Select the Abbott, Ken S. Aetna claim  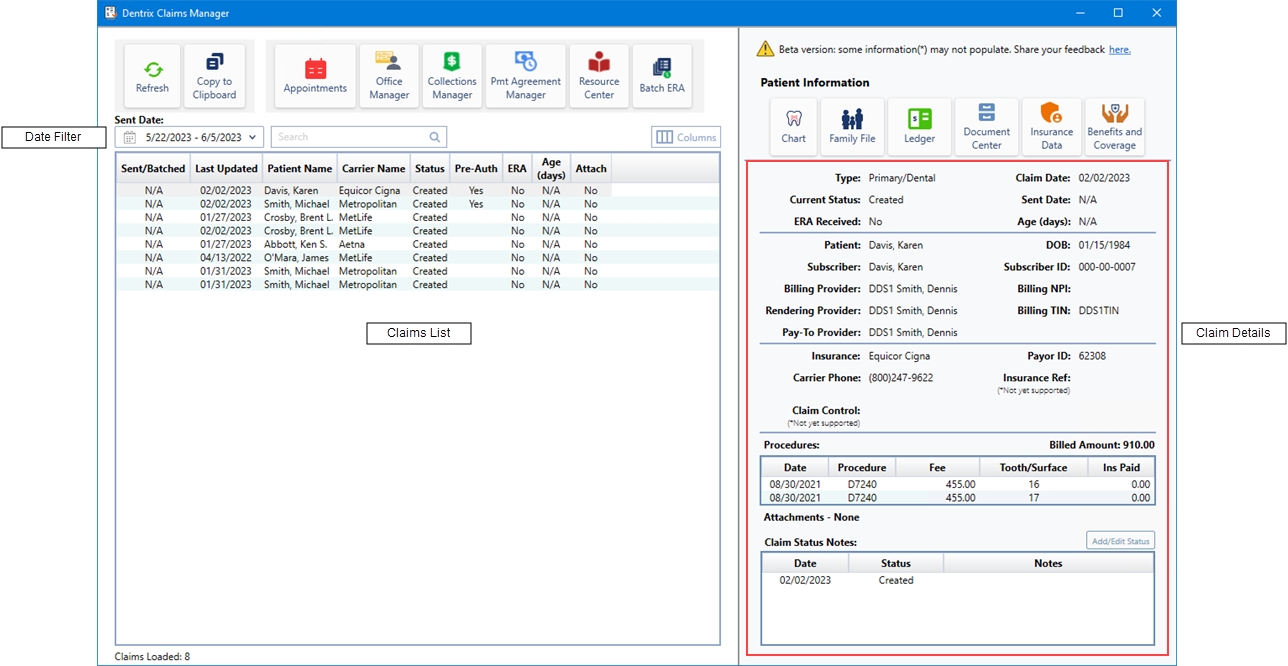click(363, 244)
